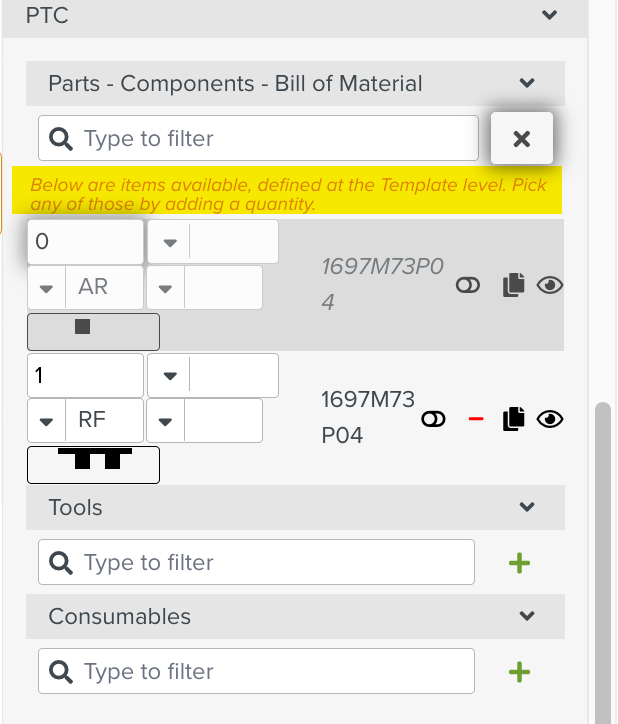Click the AR unit value field
This screenshot has height=724, width=618.
[104, 287]
